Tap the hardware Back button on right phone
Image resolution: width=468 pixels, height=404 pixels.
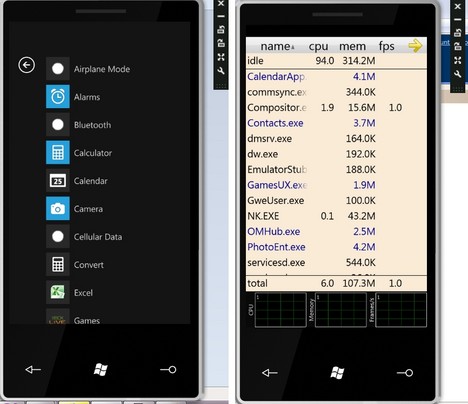tap(270, 372)
